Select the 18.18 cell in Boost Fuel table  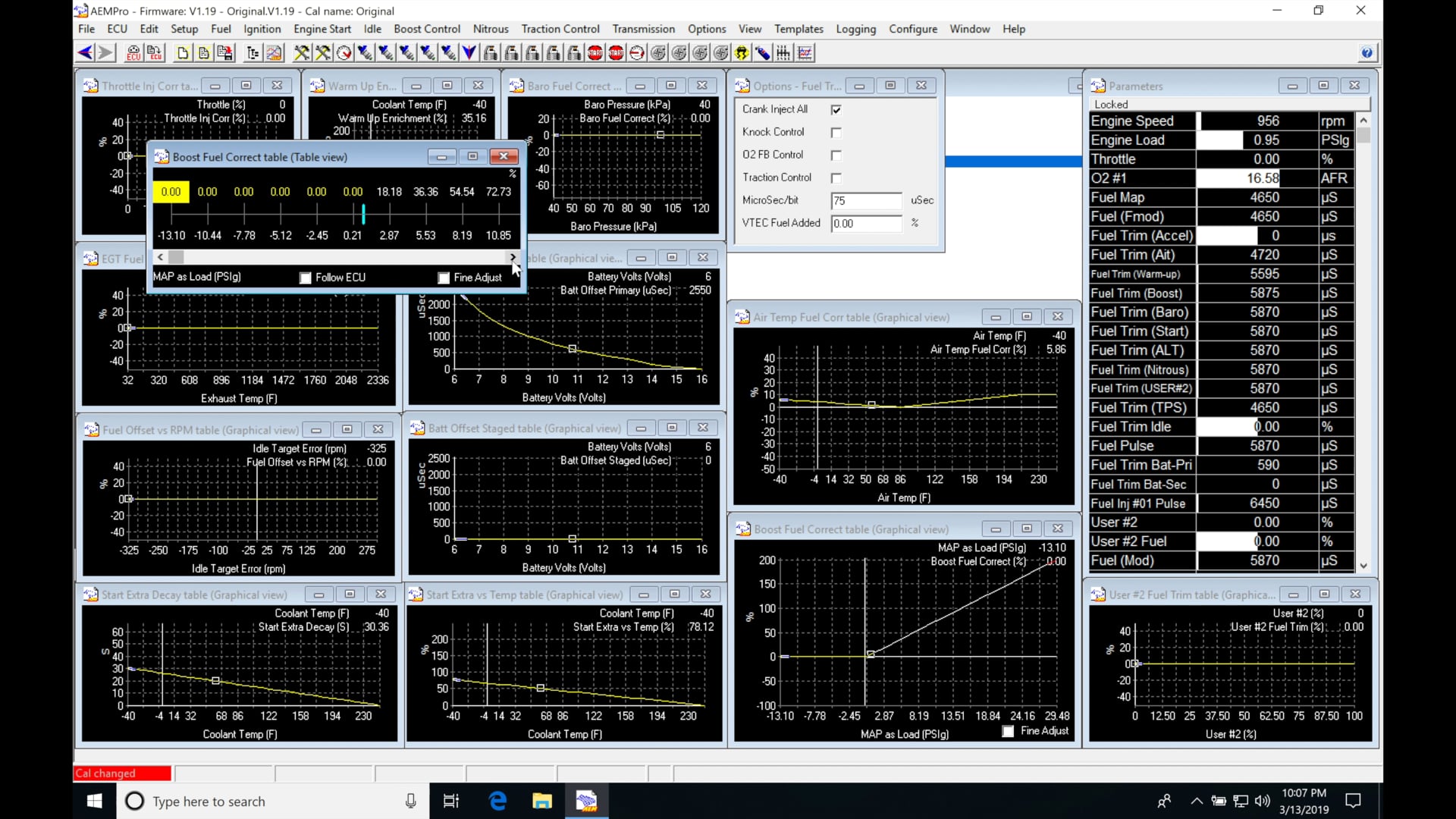[x=389, y=192]
